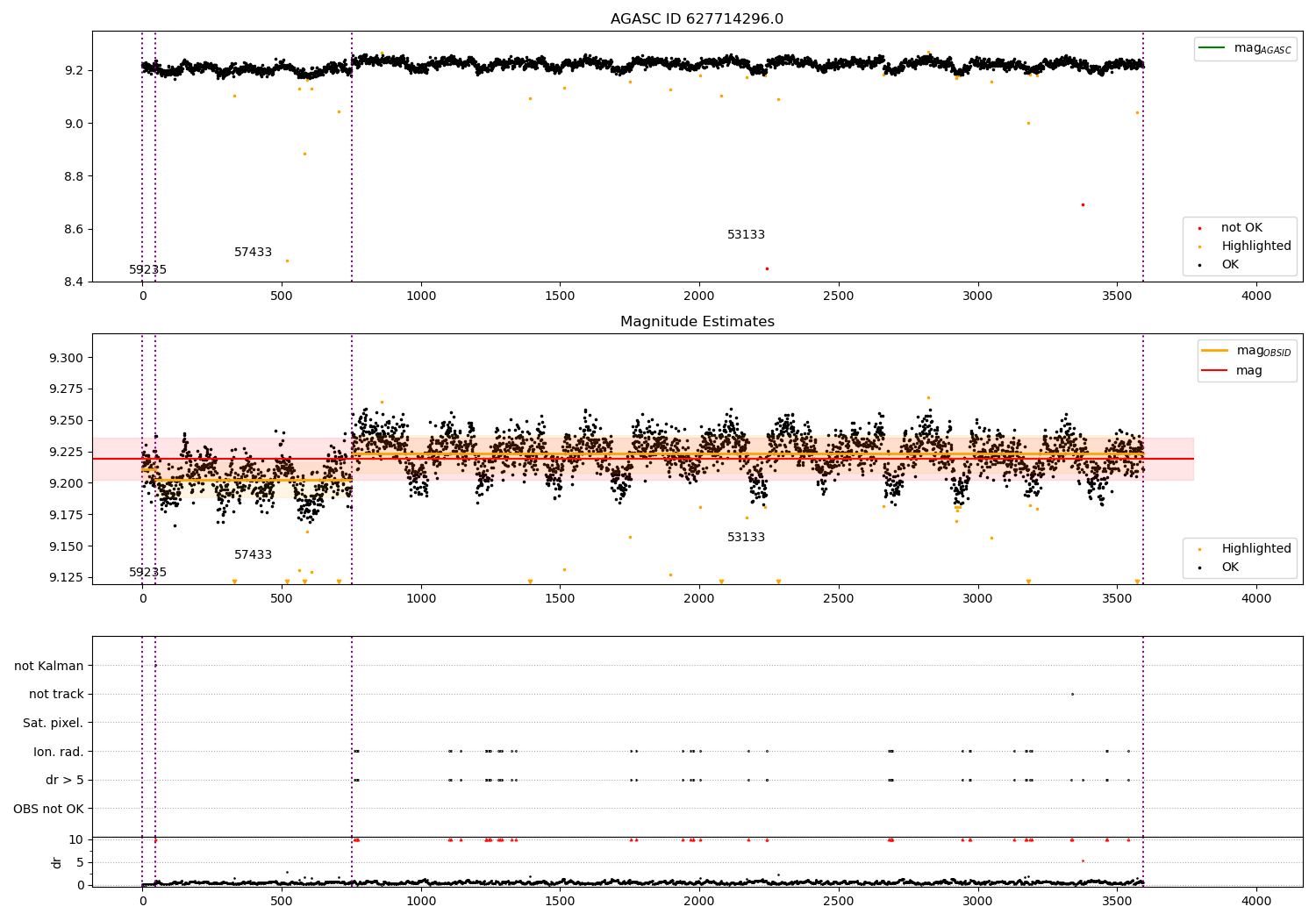Click the 'not Kalman' row label

[49, 667]
